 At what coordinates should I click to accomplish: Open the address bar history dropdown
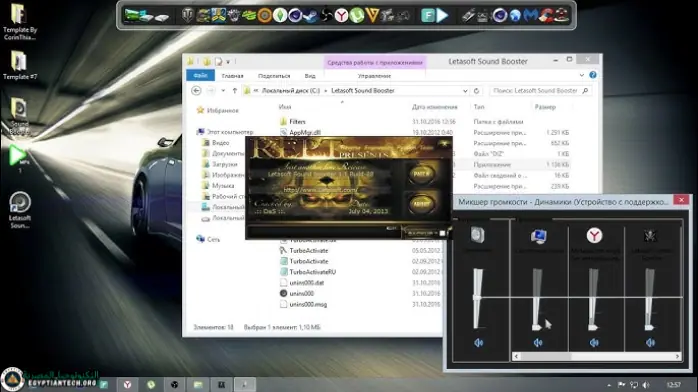click(465, 91)
